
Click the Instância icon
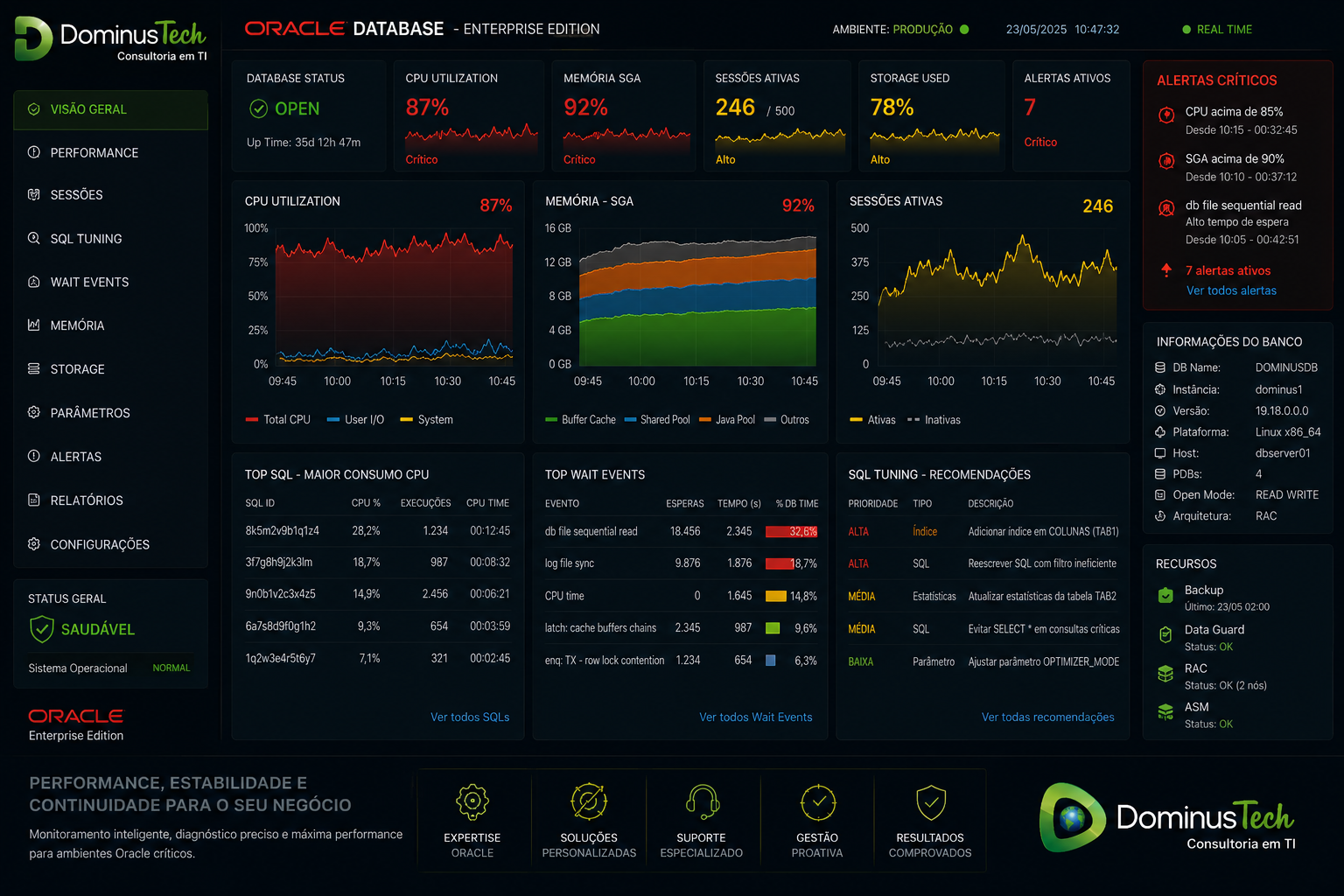[1160, 389]
